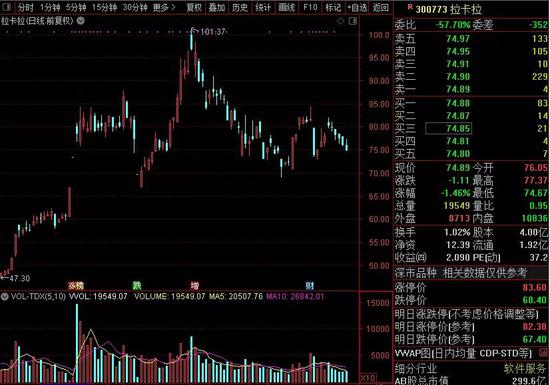Viewport: 550px width, 385px height.
Task: Click the 委比 -57.70% value
Action: tap(452, 25)
